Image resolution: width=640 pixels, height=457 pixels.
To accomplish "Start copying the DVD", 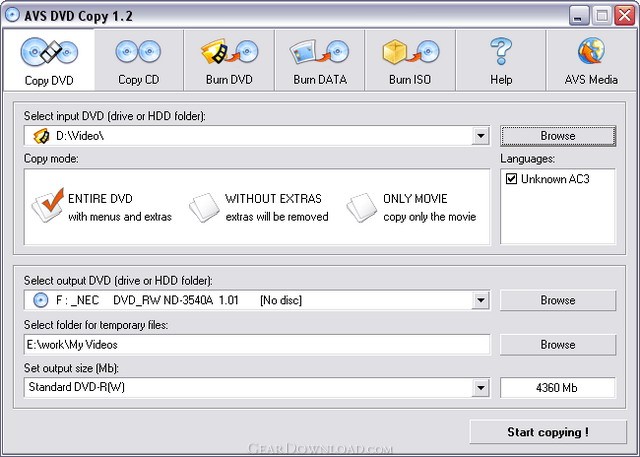I will click(548, 432).
